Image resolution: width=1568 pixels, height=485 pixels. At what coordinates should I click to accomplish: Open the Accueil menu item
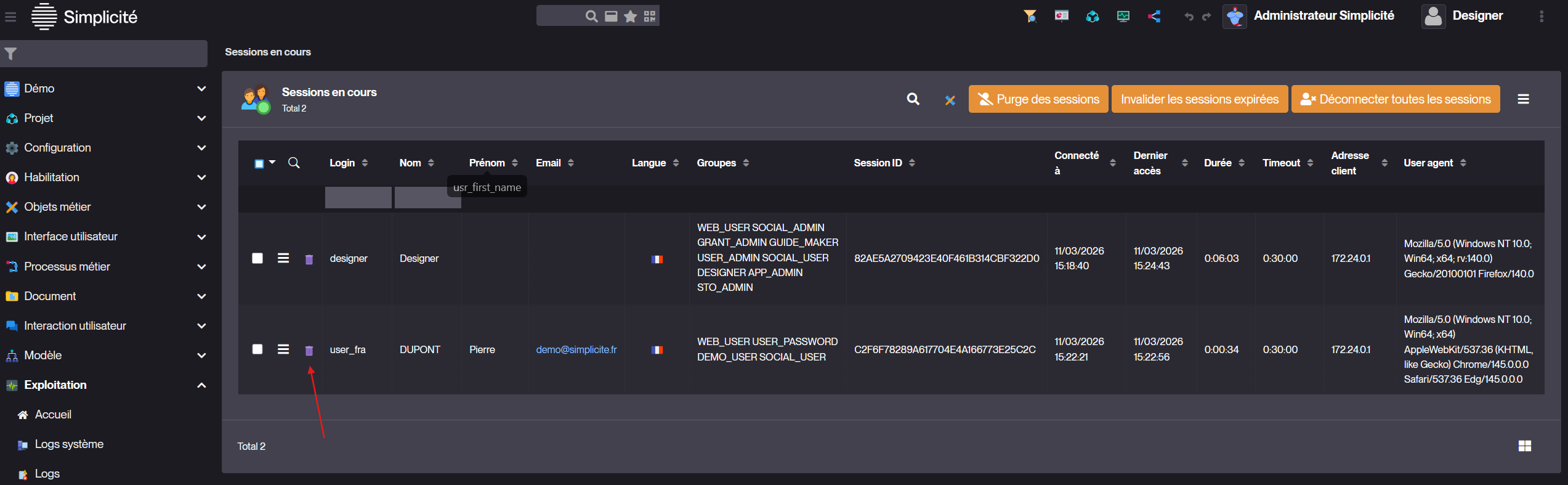(53, 415)
